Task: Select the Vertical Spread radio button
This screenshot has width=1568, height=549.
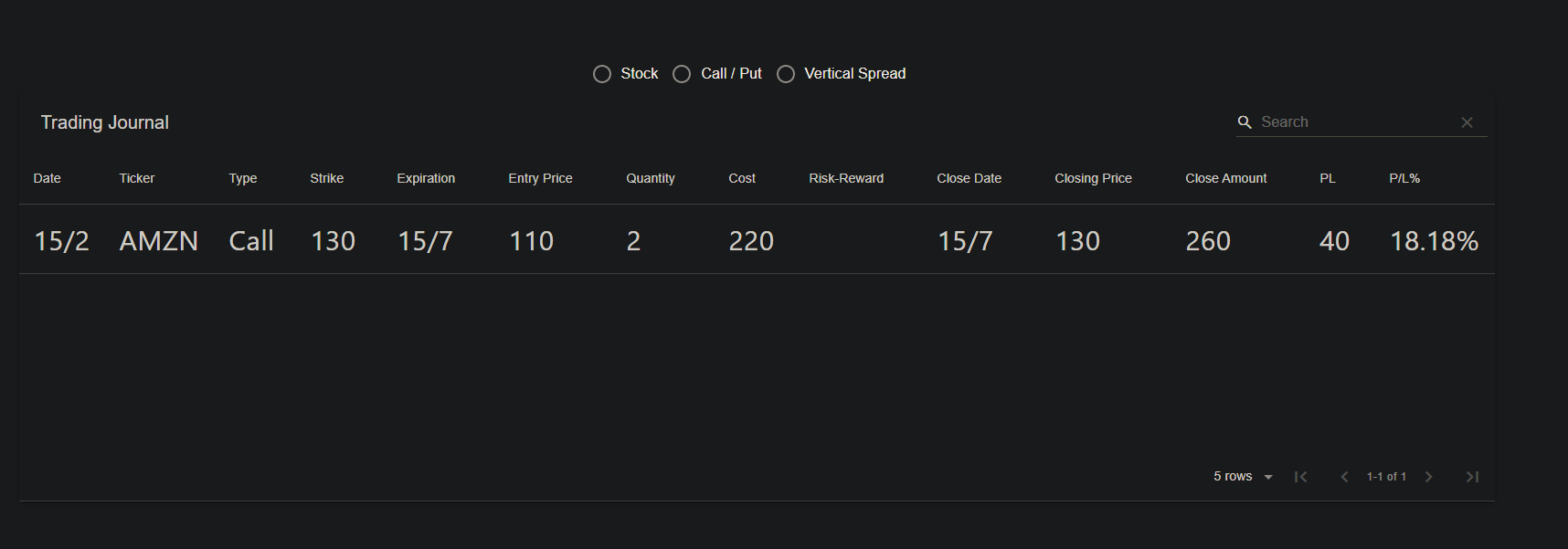Action: tap(786, 73)
